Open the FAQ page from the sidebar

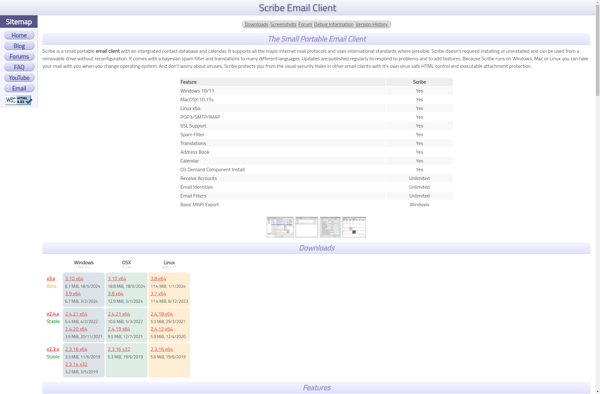coord(19,67)
